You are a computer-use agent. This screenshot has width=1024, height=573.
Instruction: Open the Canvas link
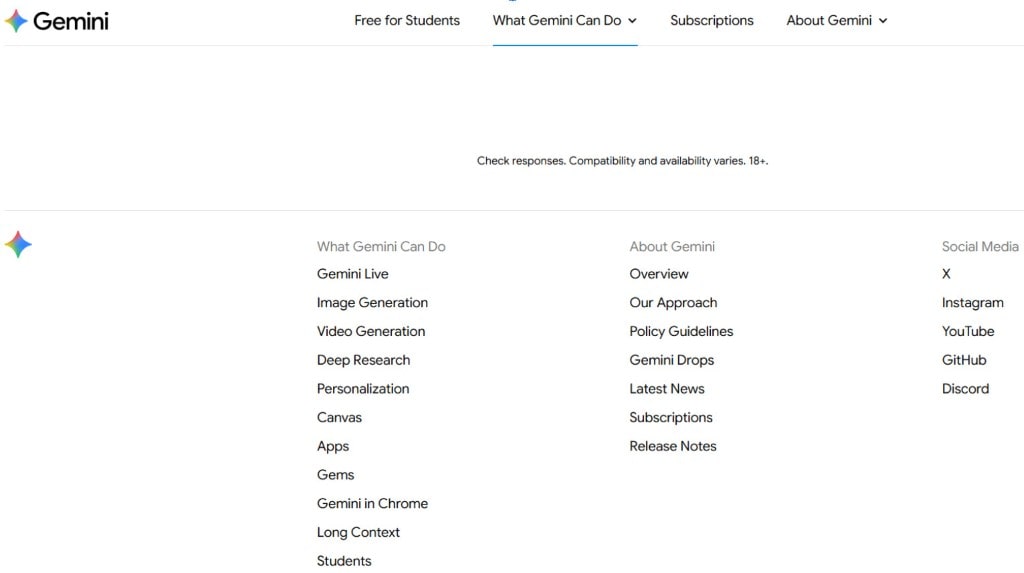(x=339, y=418)
